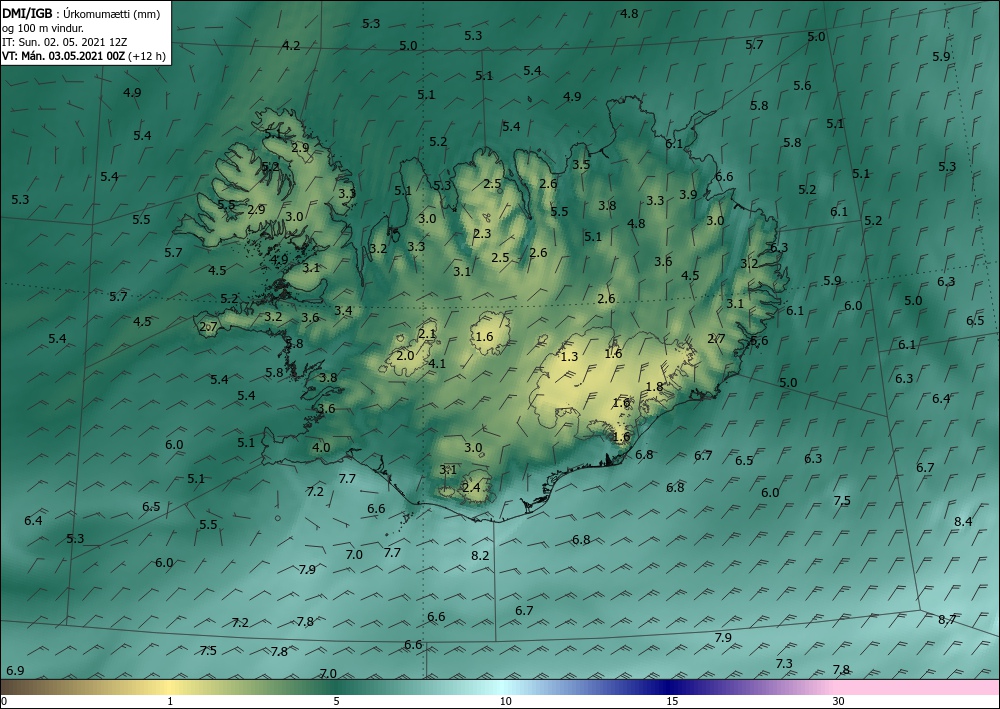Click the 'og 100 m vindur.' legend line
This screenshot has width=1000, height=709.
pyautogui.click(x=43, y=28)
